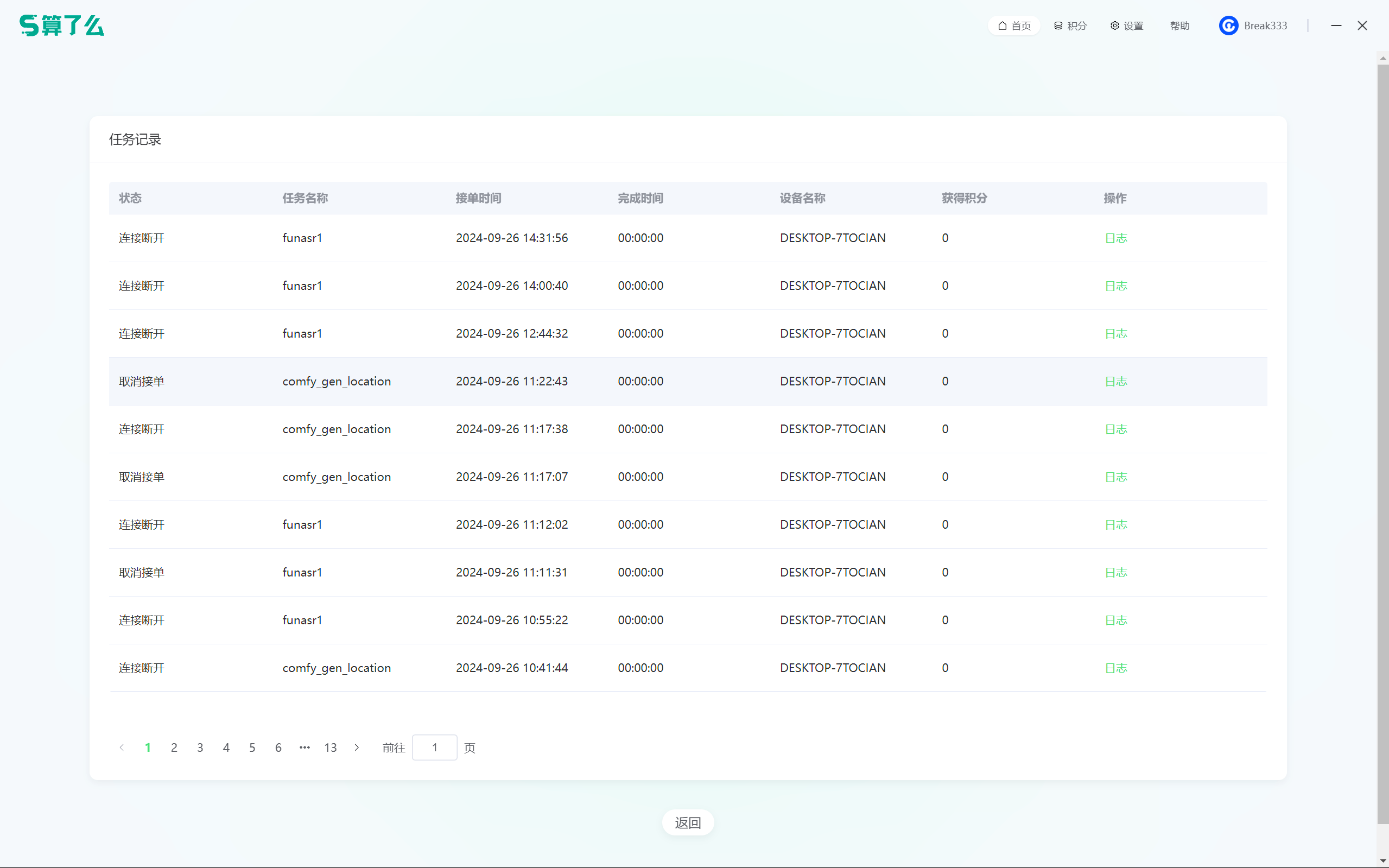
Task: Click funasr1 in the 11:12:02 row
Action: (302, 525)
